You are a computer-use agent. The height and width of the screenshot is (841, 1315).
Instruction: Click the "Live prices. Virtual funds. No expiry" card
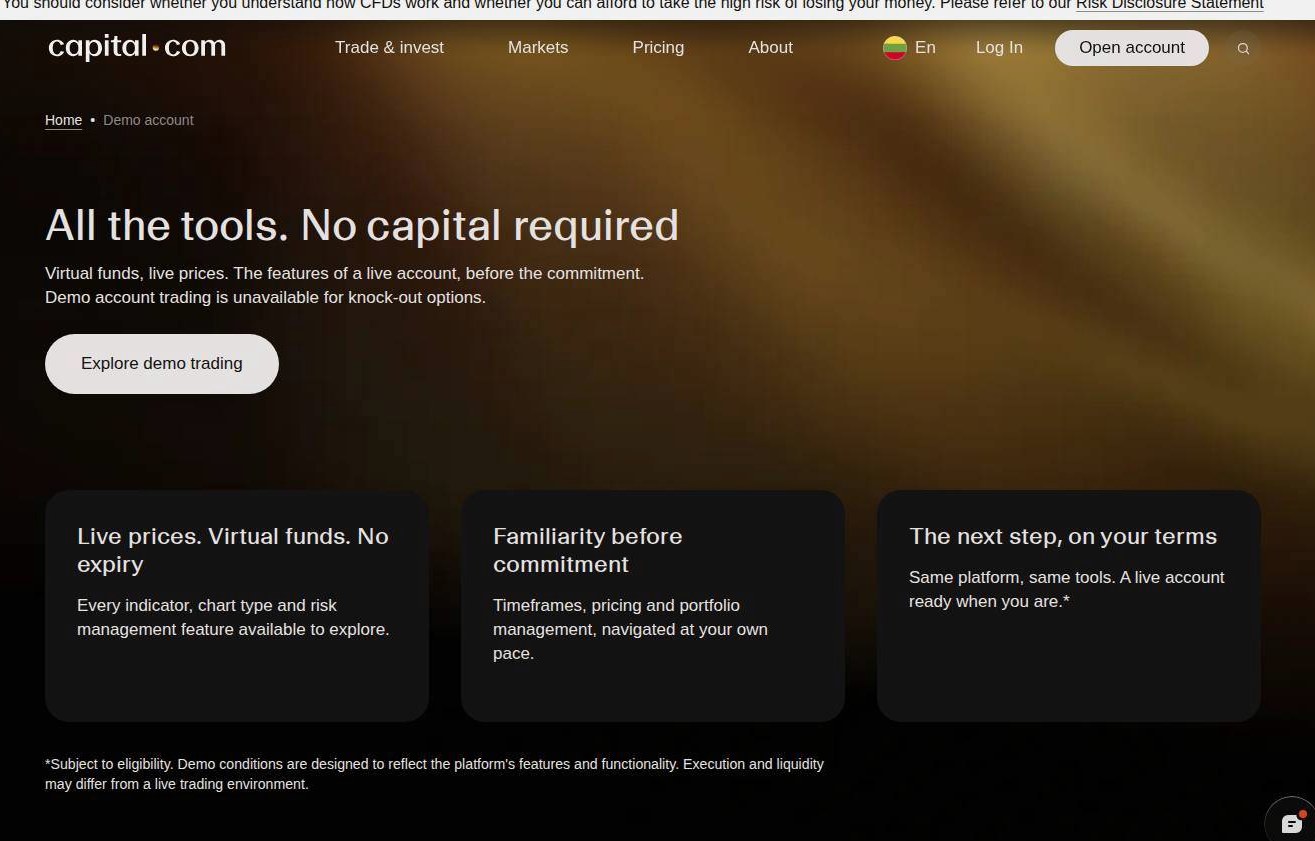point(237,606)
